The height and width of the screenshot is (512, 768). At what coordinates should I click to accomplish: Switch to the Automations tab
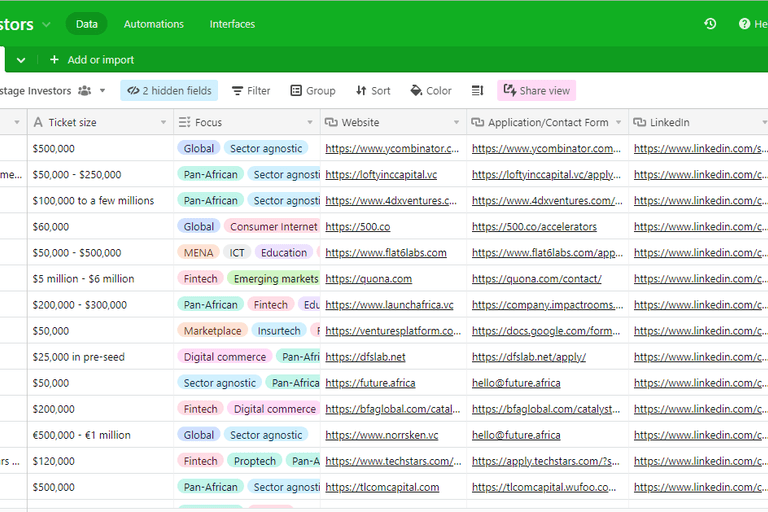point(153,24)
